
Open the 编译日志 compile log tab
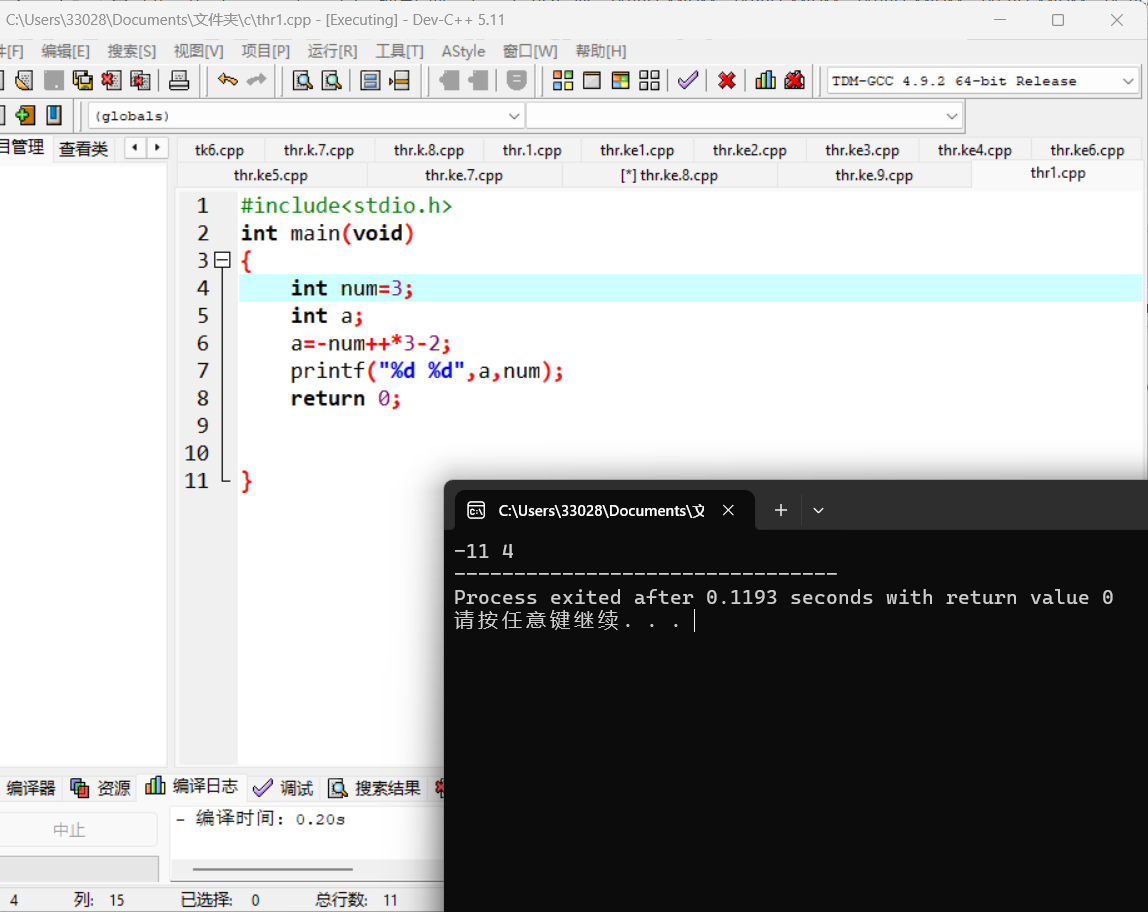pyautogui.click(x=192, y=786)
